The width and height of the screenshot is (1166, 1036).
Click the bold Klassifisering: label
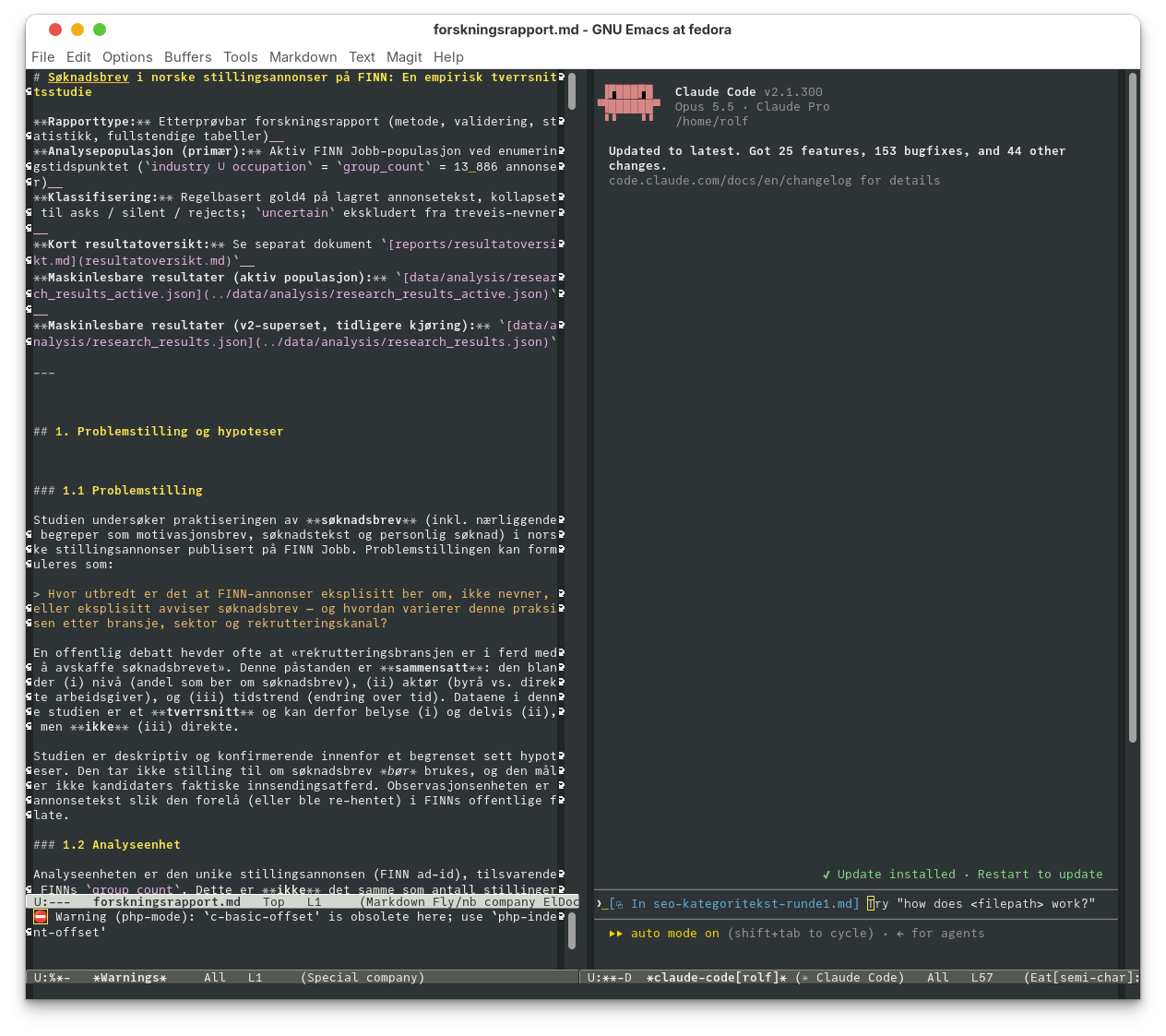[x=102, y=197]
